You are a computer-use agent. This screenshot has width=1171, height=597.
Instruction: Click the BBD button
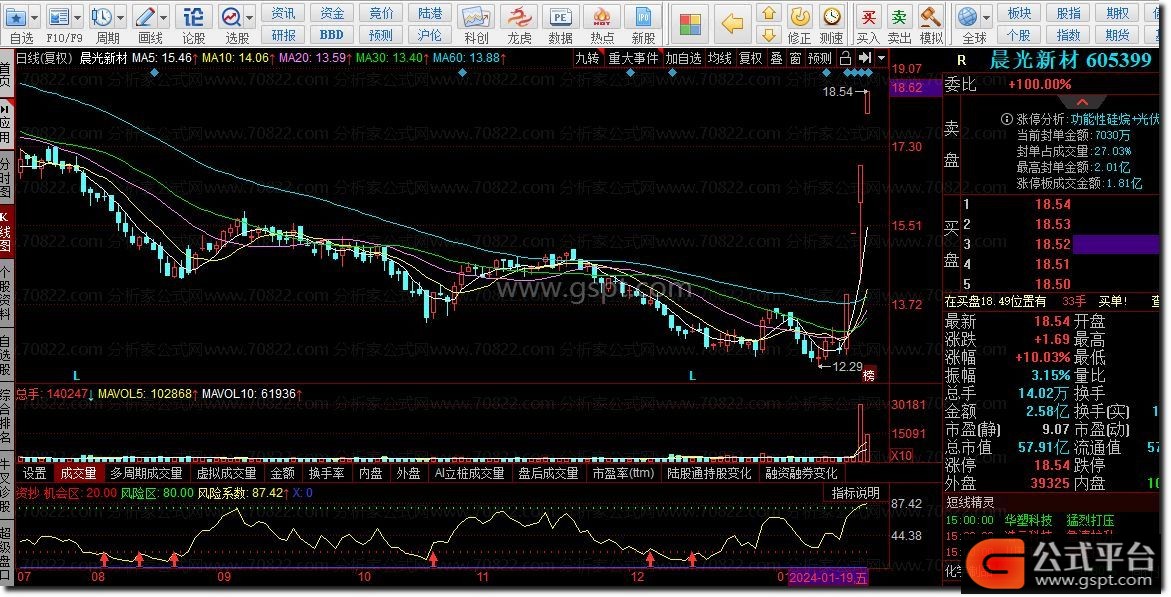tap(332, 34)
